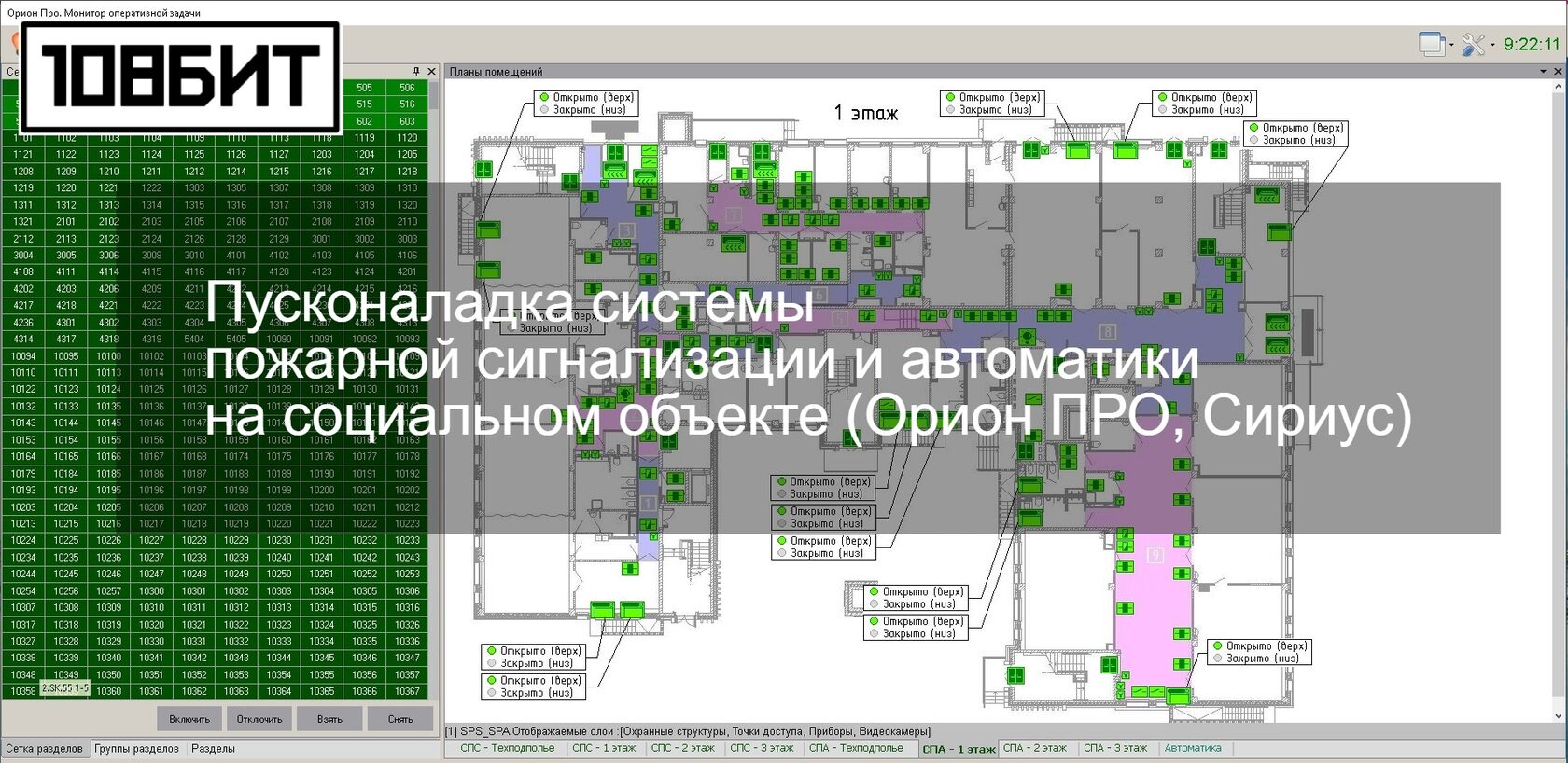Pin the left sections grid panel
This screenshot has height=763, width=1568.
click(x=416, y=71)
